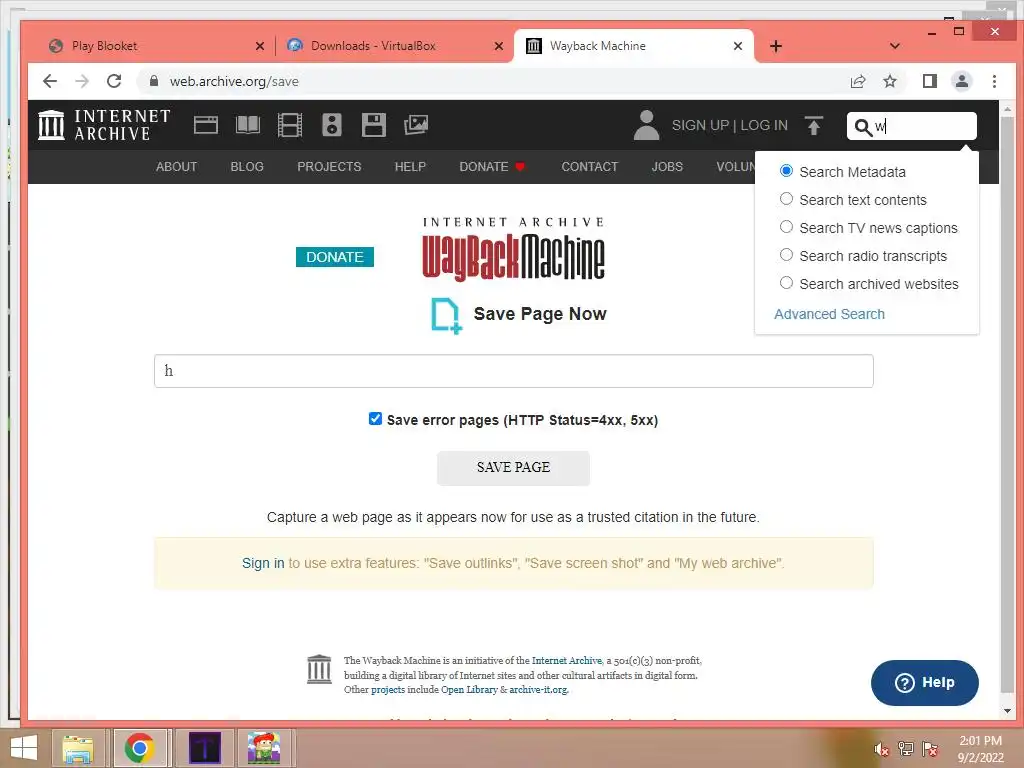
Task: Click LOG IN link
Action: (x=764, y=125)
